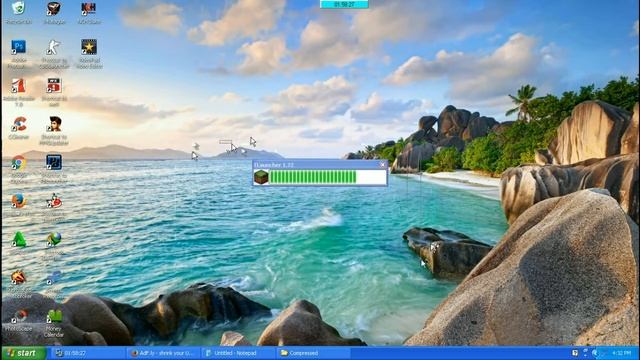
Task: Open the orange fiery game shortcut
Action: [18, 278]
